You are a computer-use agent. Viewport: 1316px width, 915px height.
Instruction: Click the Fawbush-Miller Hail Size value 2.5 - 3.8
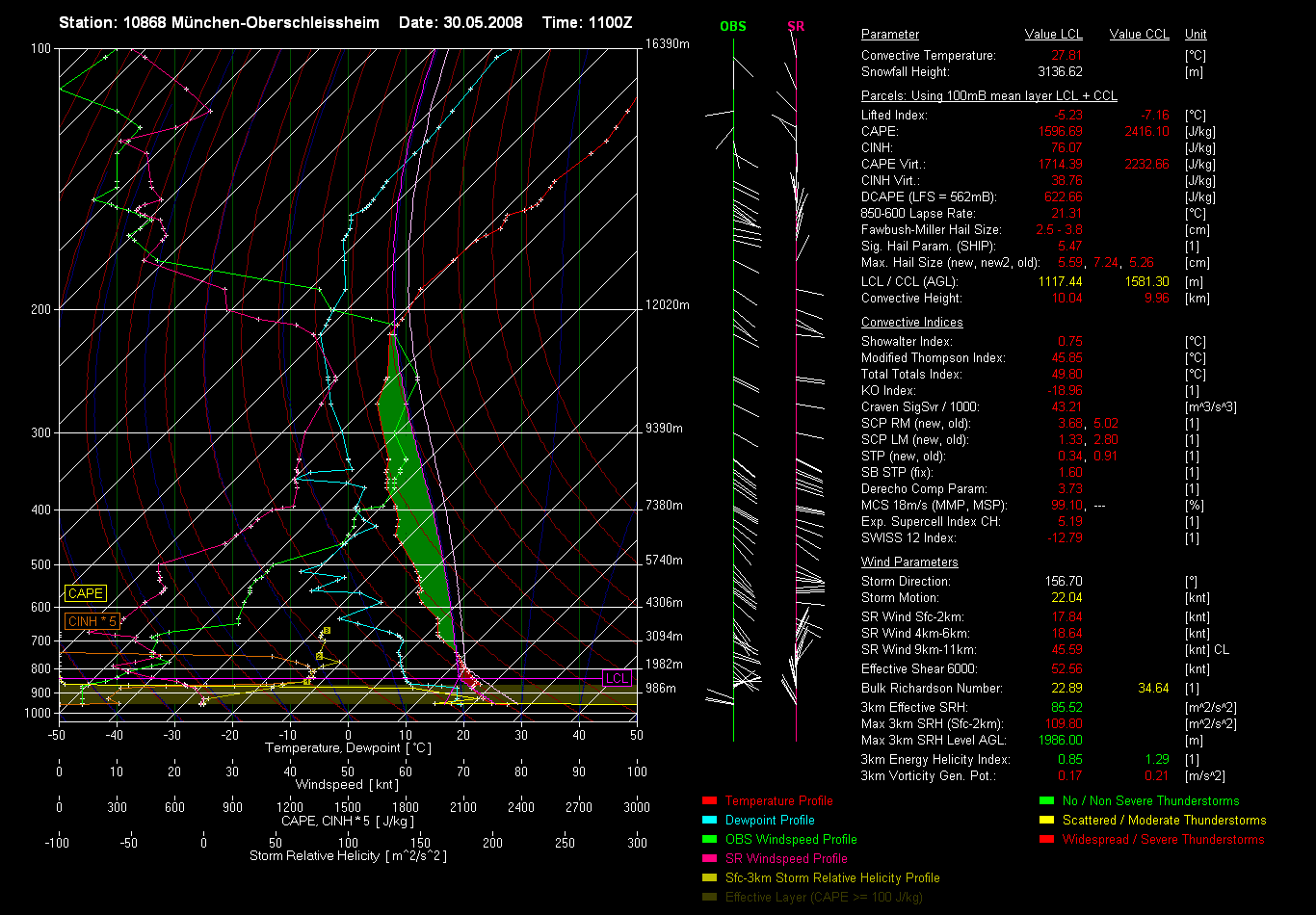(1060, 230)
